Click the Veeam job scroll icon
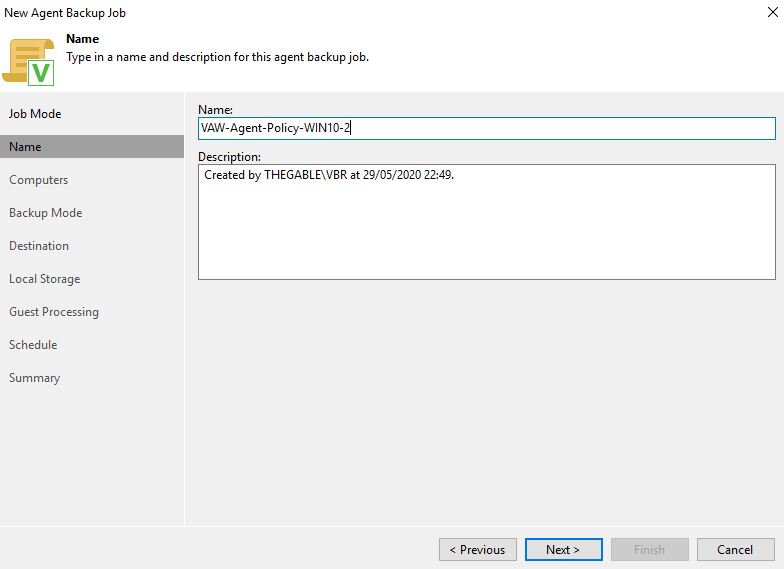This screenshot has height=569, width=784. [x=28, y=62]
